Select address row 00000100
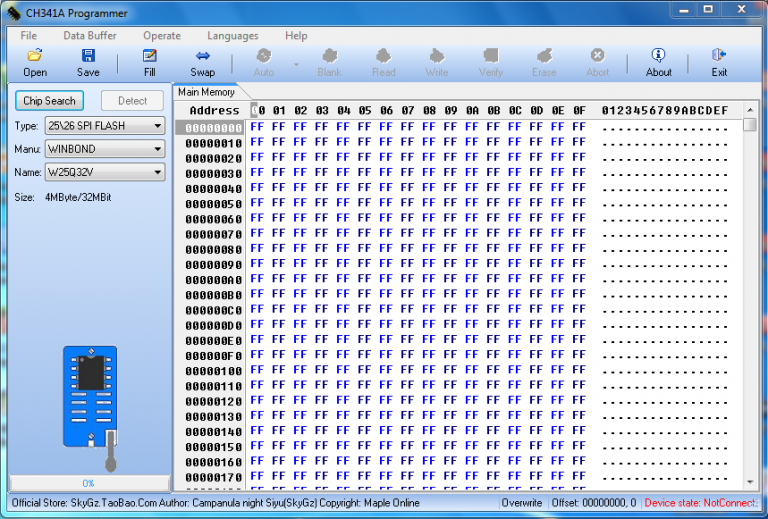 [214, 371]
